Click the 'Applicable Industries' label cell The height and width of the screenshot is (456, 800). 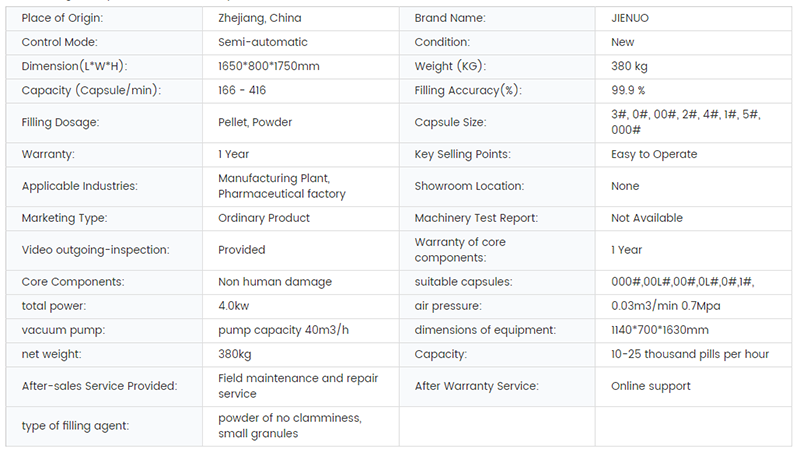(79, 186)
